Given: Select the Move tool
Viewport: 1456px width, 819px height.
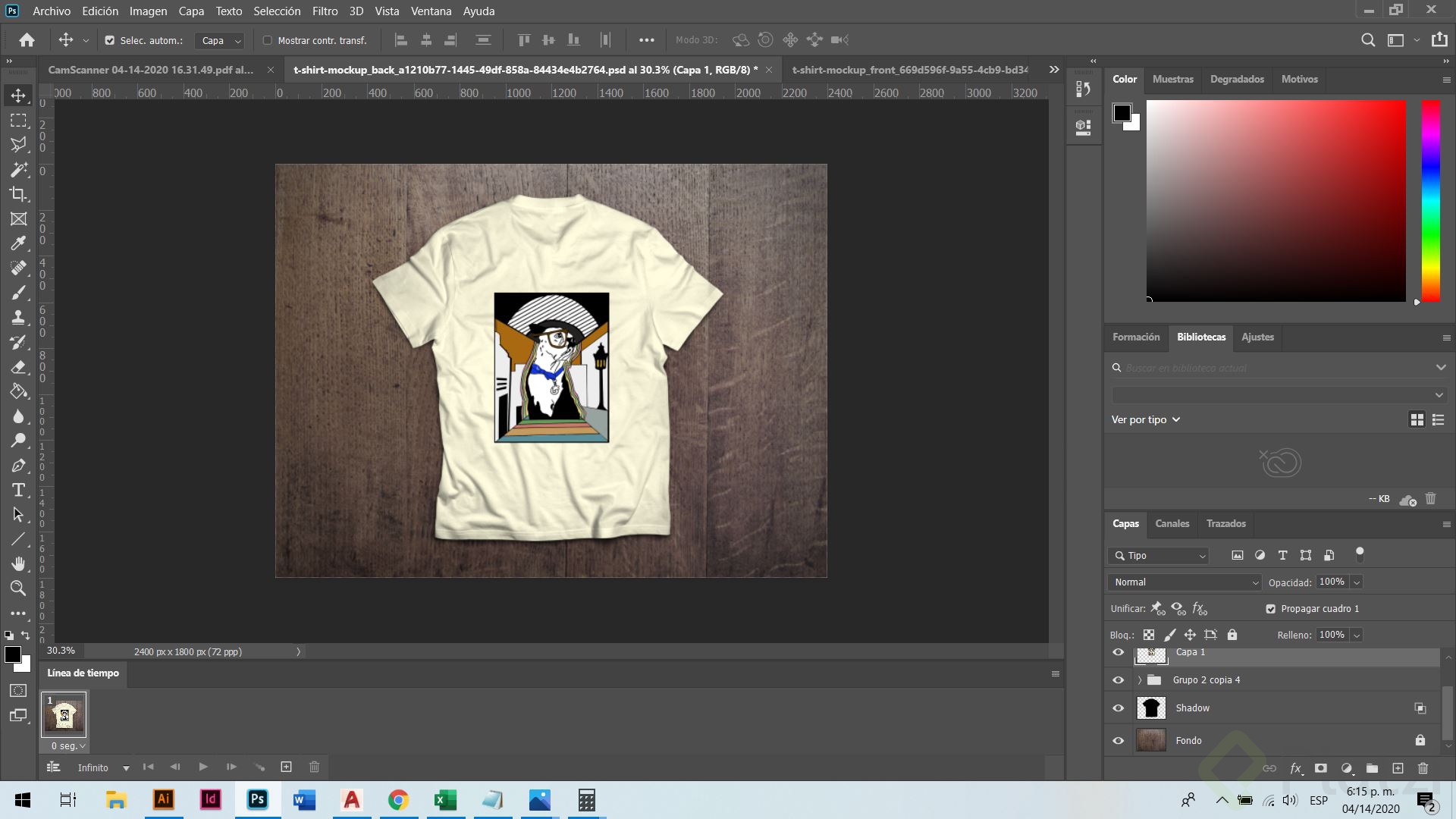Looking at the screenshot, I should 18,96.
